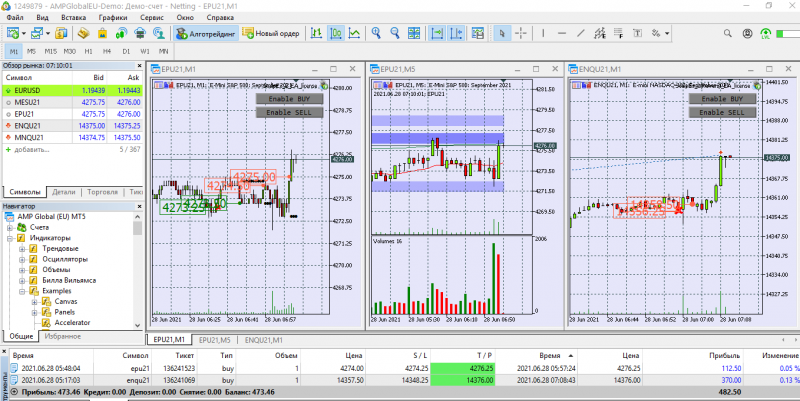Switch chart to line chart type

(354, 34)
